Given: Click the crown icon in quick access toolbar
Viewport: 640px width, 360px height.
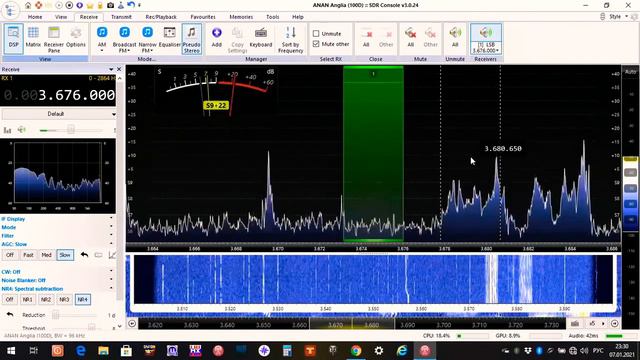Looking at the screenshot, I should (x=90, y=5).
